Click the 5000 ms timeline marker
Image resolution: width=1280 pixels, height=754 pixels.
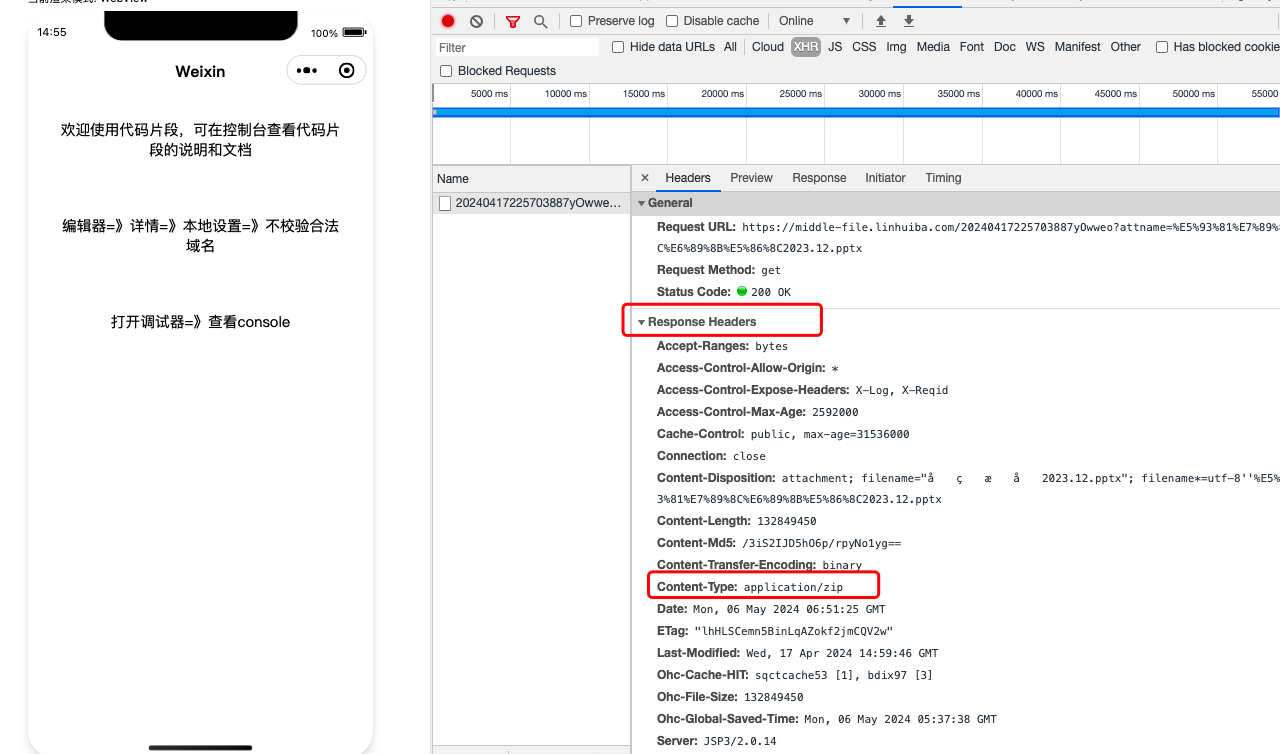tap(489, 94)
